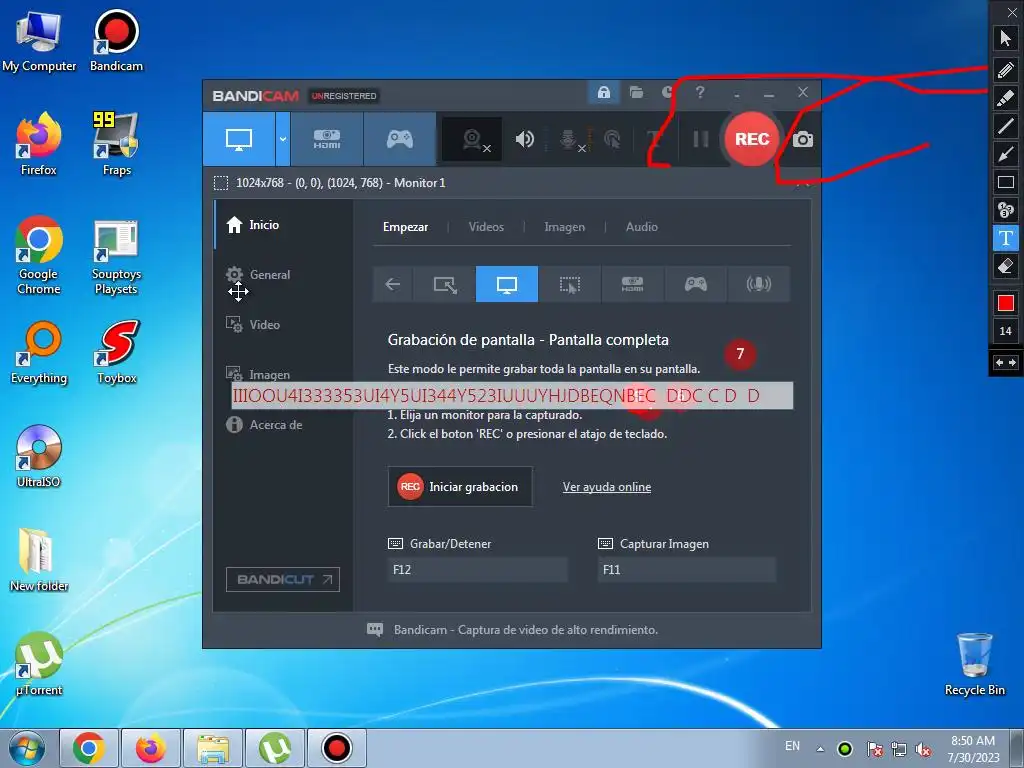
Task: Select HDMI device recording mode in top bar
Action: [x=327, y=139]
